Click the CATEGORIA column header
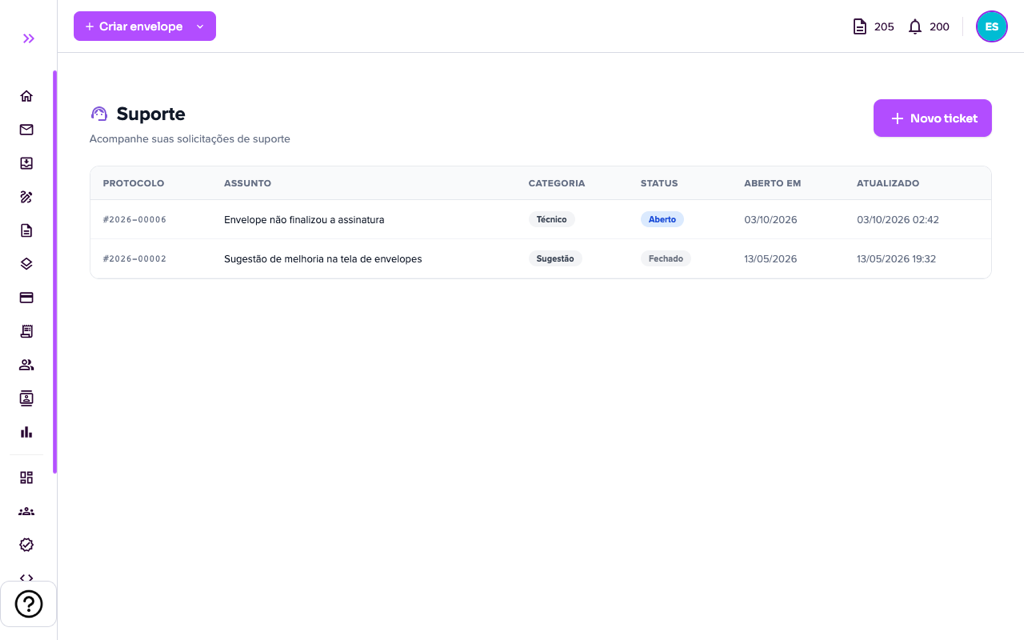Screen dimensions: 1024x640 [556, 184]
